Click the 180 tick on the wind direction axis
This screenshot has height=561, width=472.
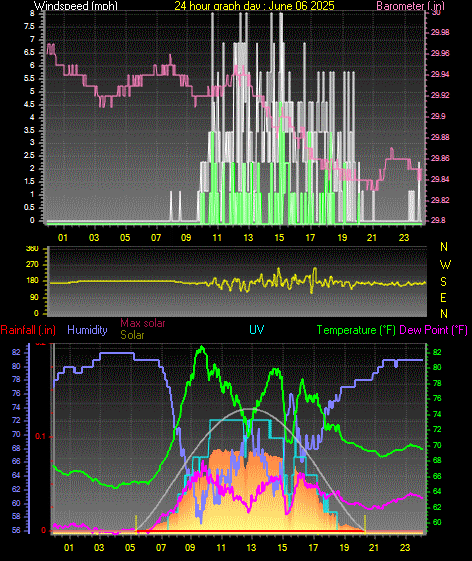click(32, 281)
